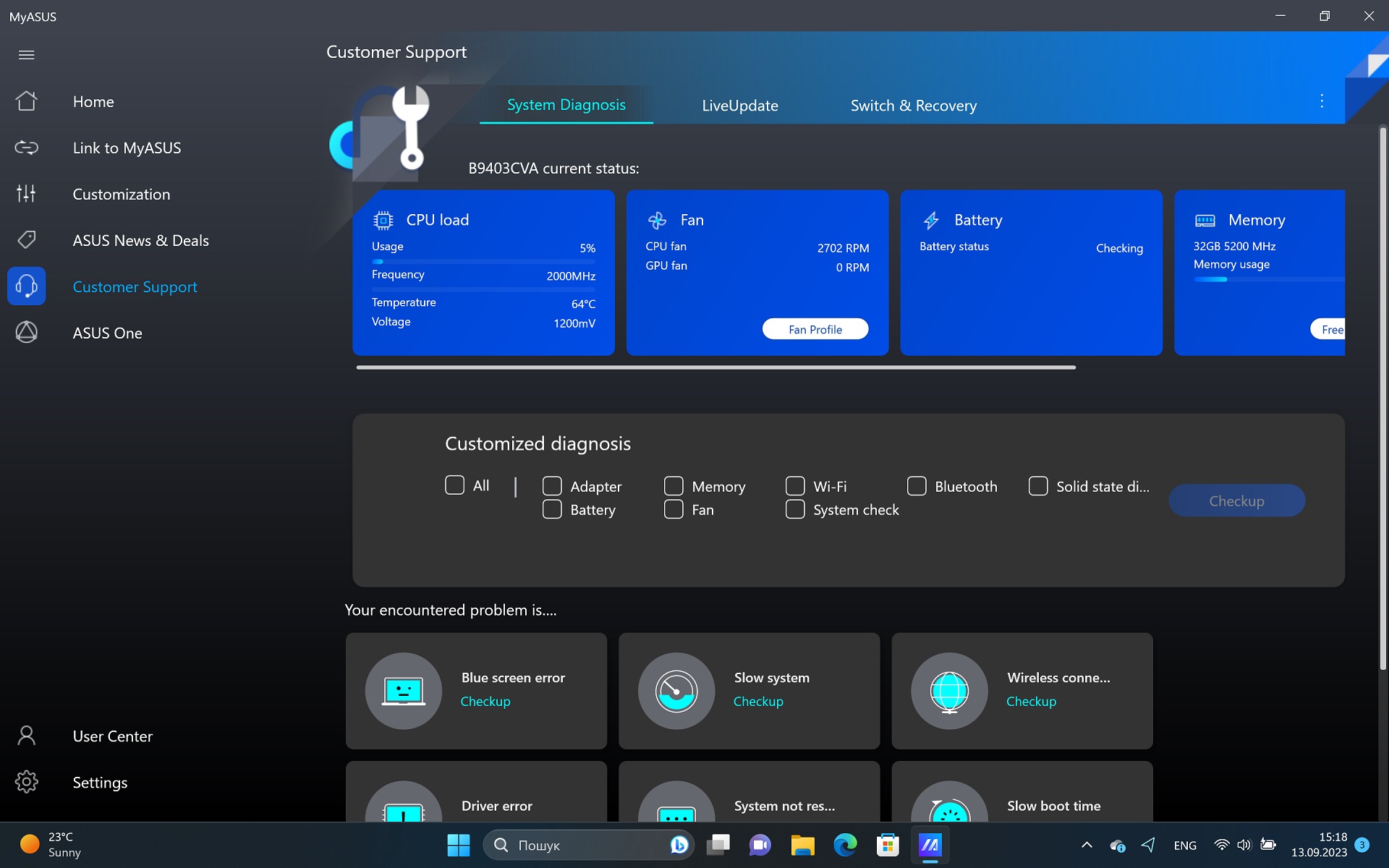The image size is (1389, 868).
Task: Check the All diagnosis checkbox
Action: pyautogui.click(x=454, y=485)
